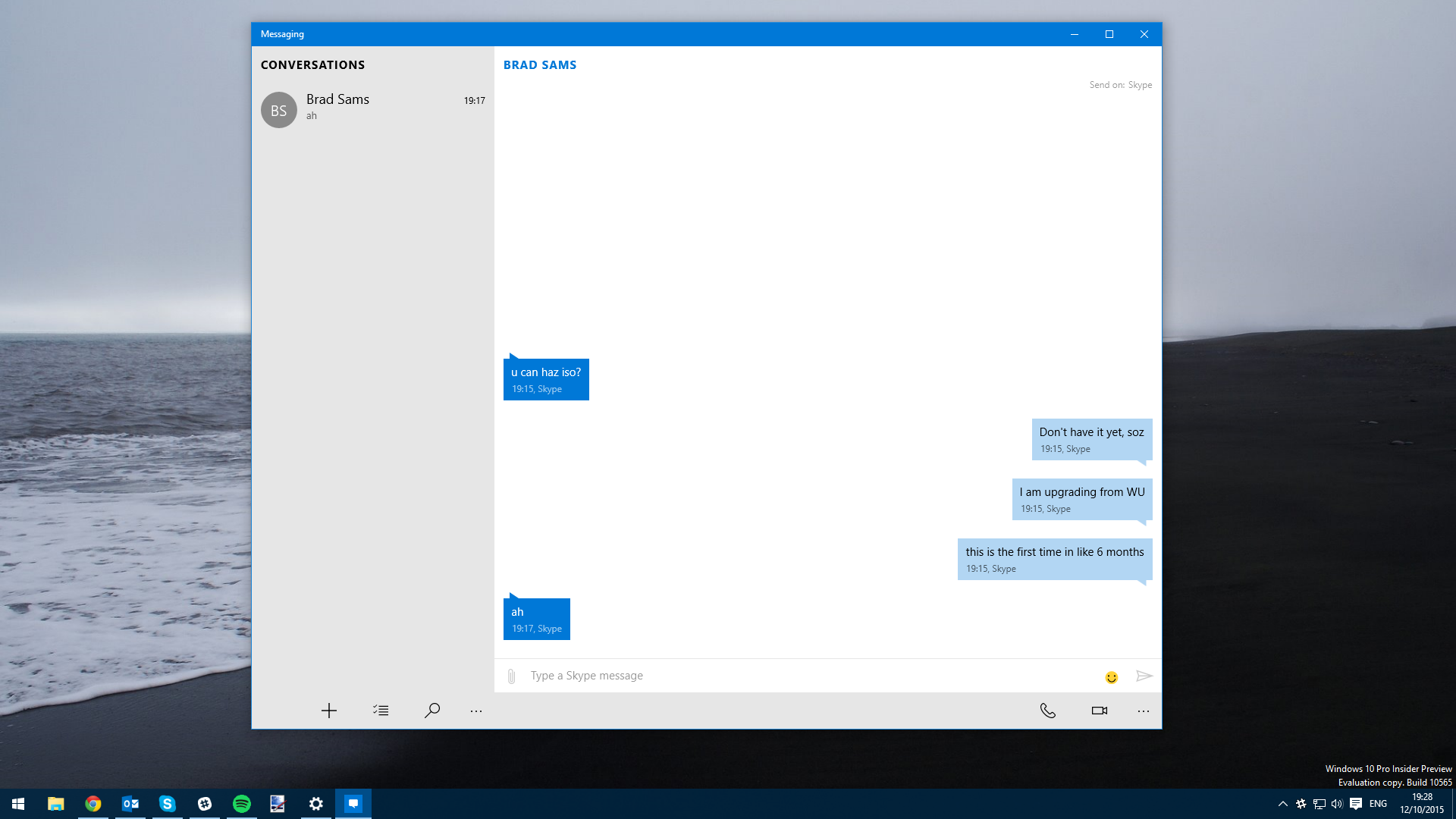Attach a file with paperclip icon
1456x819 pixels.
512,676
